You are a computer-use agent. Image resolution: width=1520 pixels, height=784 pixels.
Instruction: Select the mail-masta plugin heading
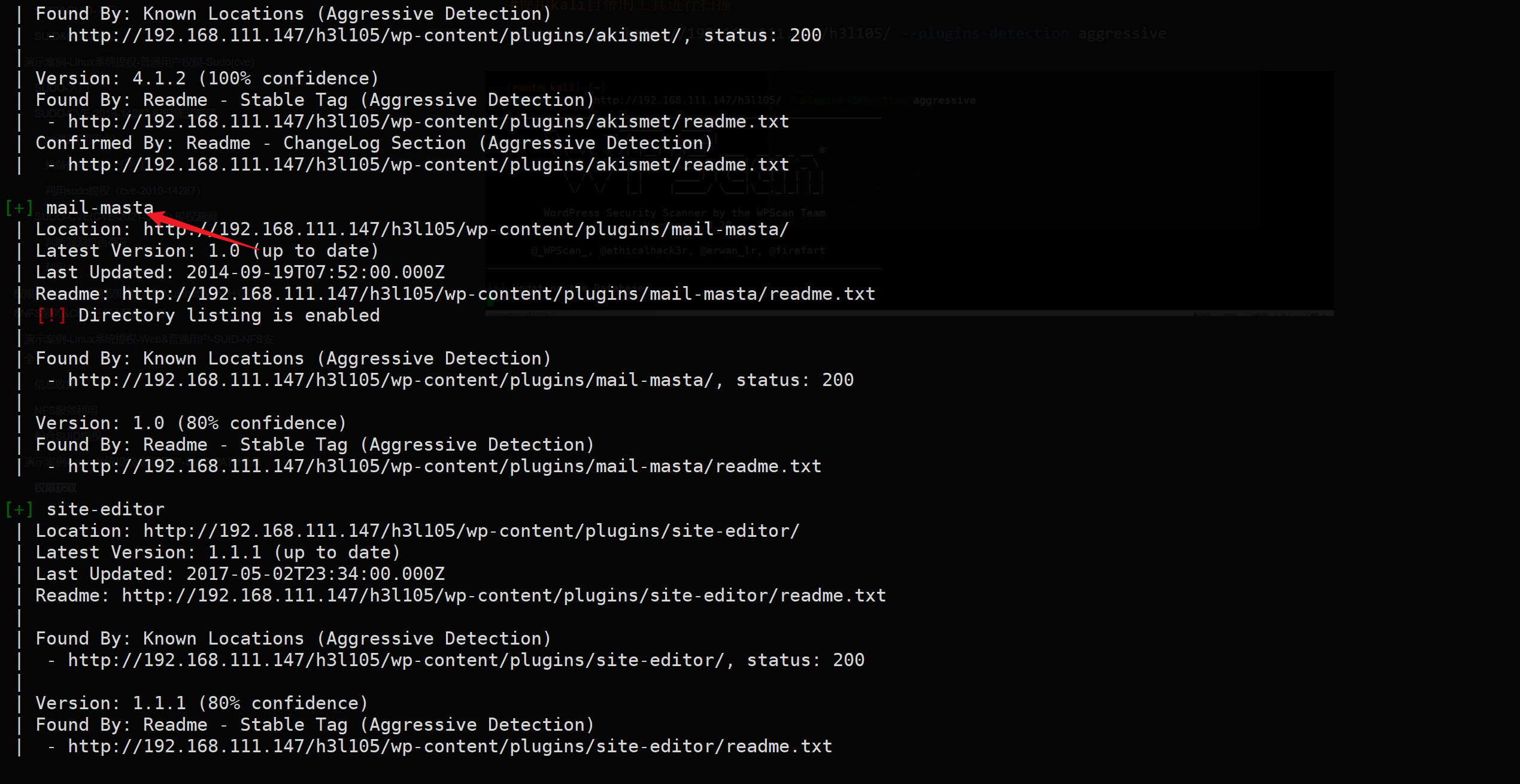[x=100, y=208]
